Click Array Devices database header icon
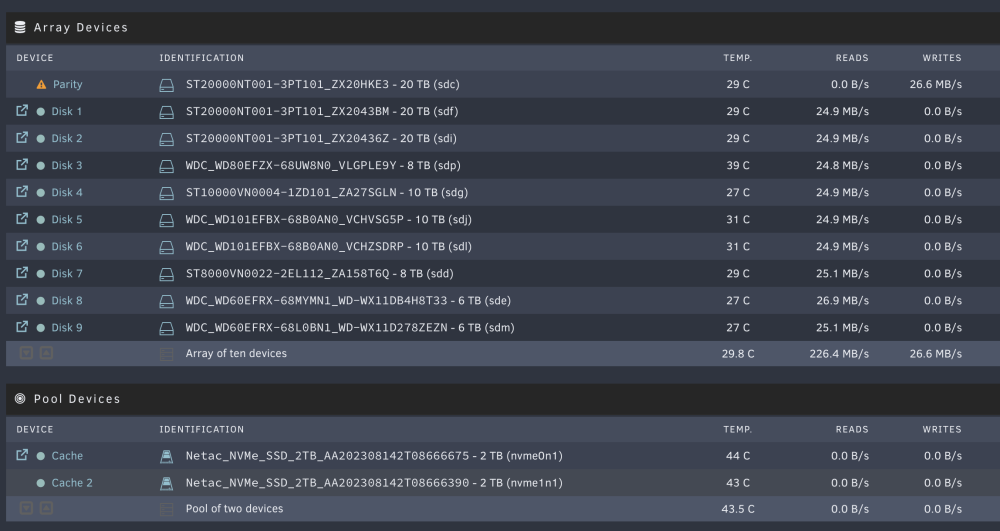Viewport: 1000px width, 531px height. [20, 27]
